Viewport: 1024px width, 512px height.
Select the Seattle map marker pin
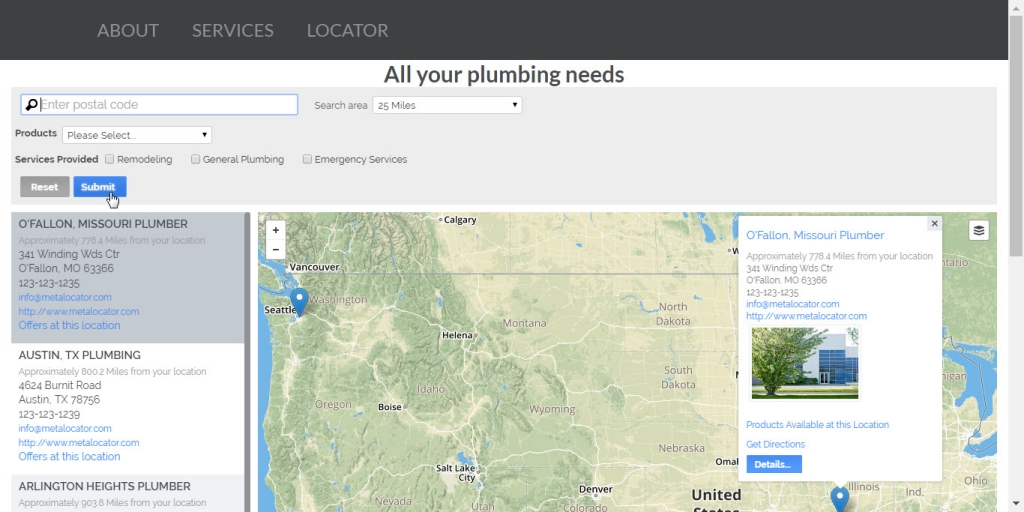(x=299, y=302)
